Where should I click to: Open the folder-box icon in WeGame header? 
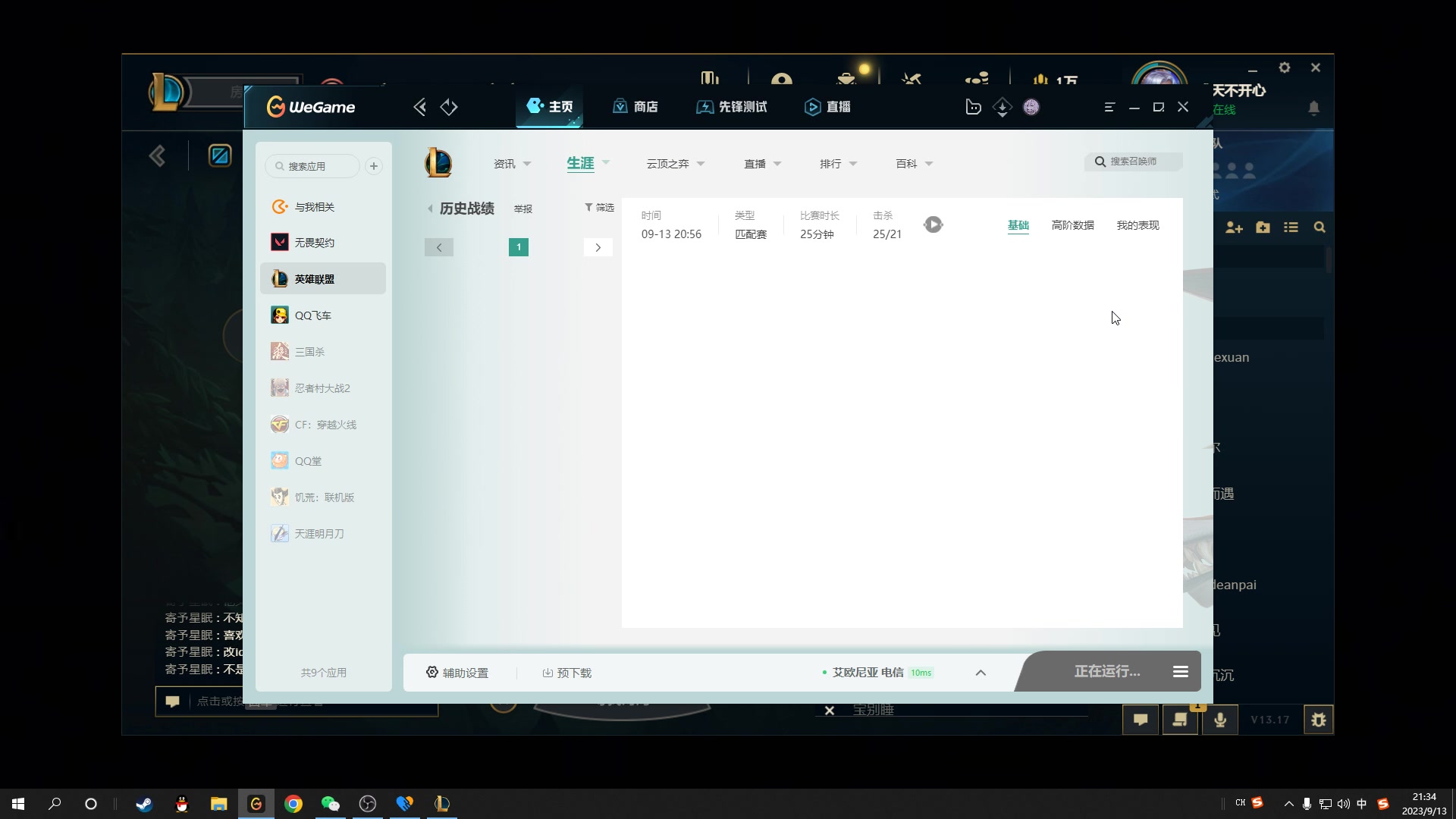[973, 107]
